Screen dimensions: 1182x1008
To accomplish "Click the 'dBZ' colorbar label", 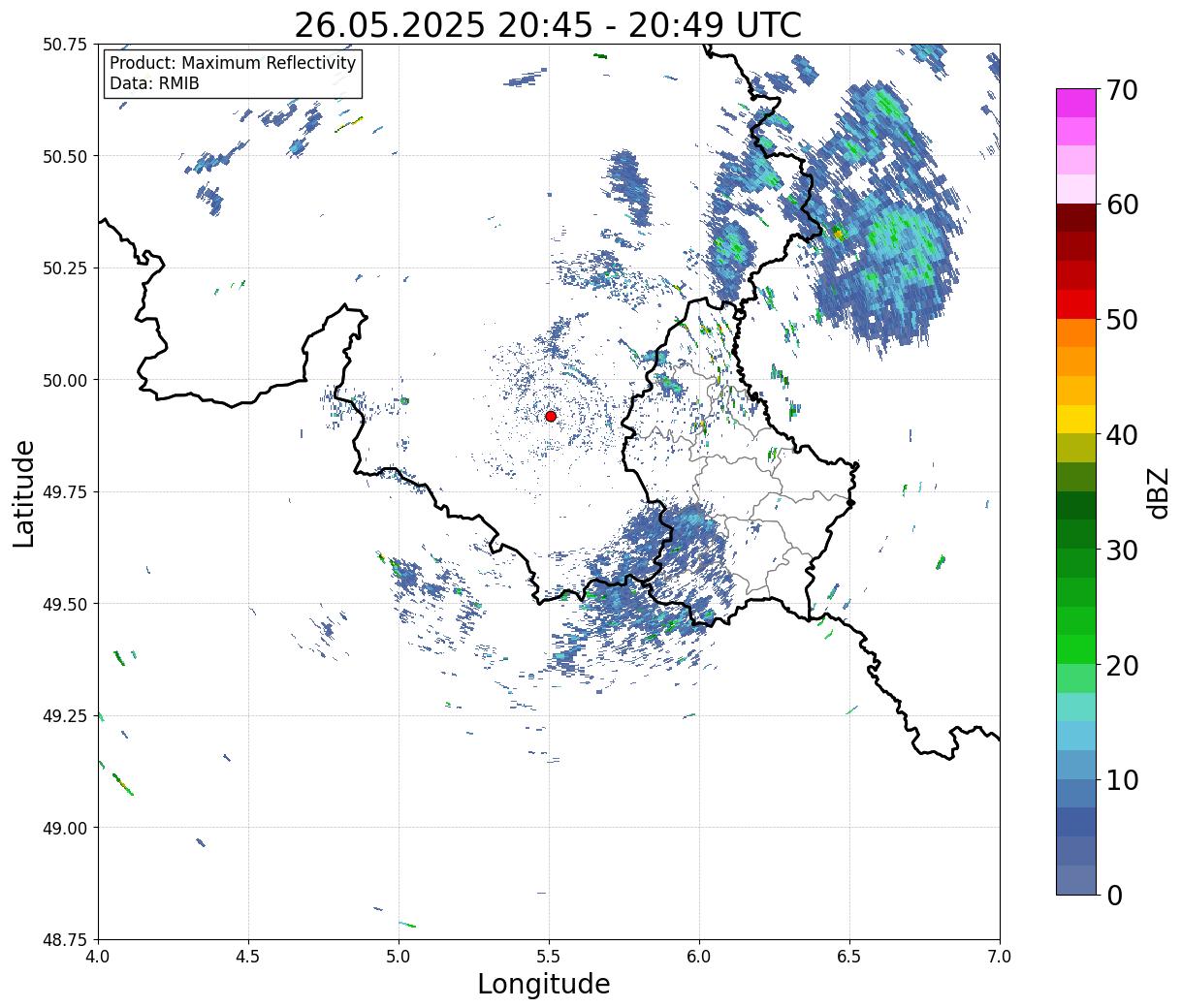I will pyautogui.click(x=1159, y=492).
